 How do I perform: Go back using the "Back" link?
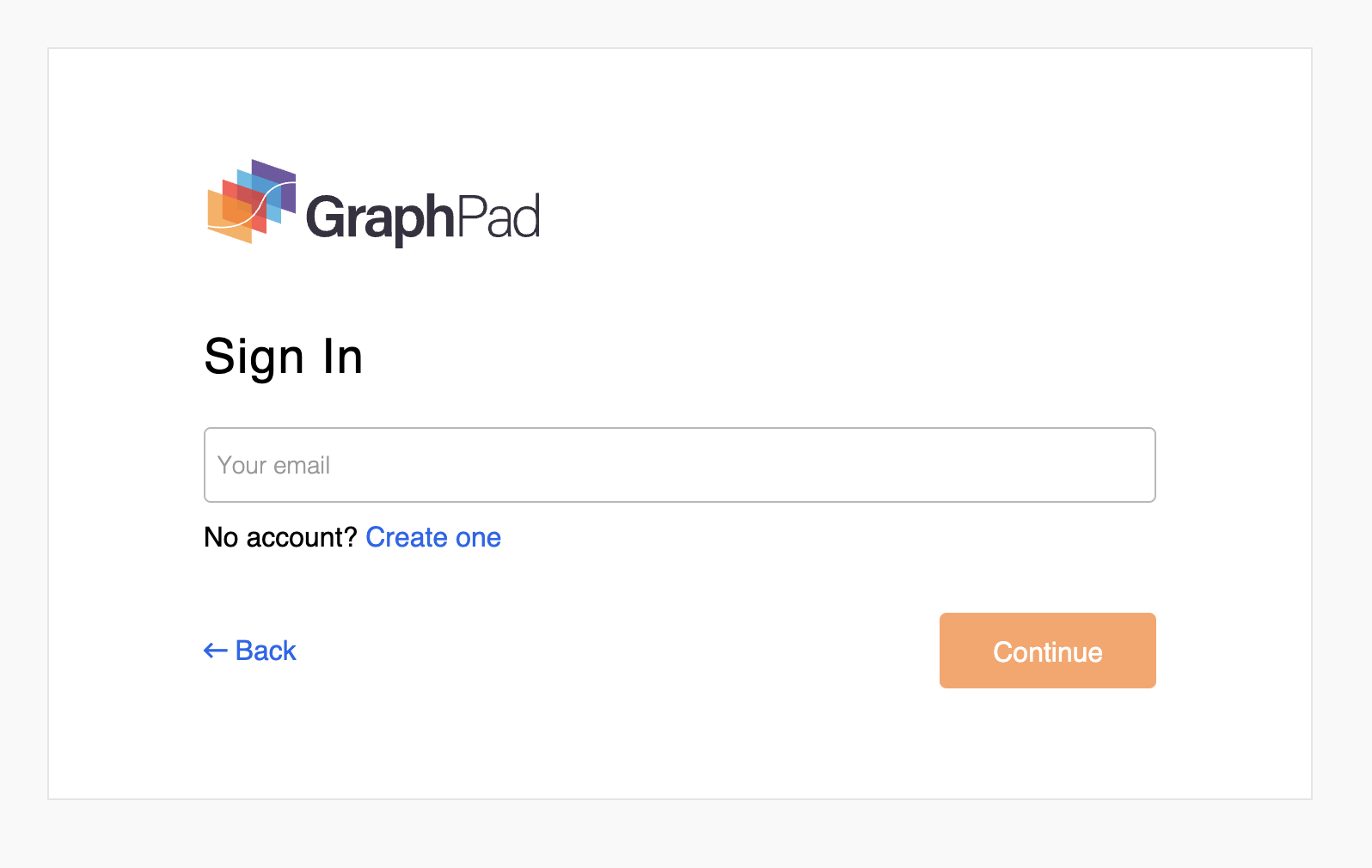265,651
